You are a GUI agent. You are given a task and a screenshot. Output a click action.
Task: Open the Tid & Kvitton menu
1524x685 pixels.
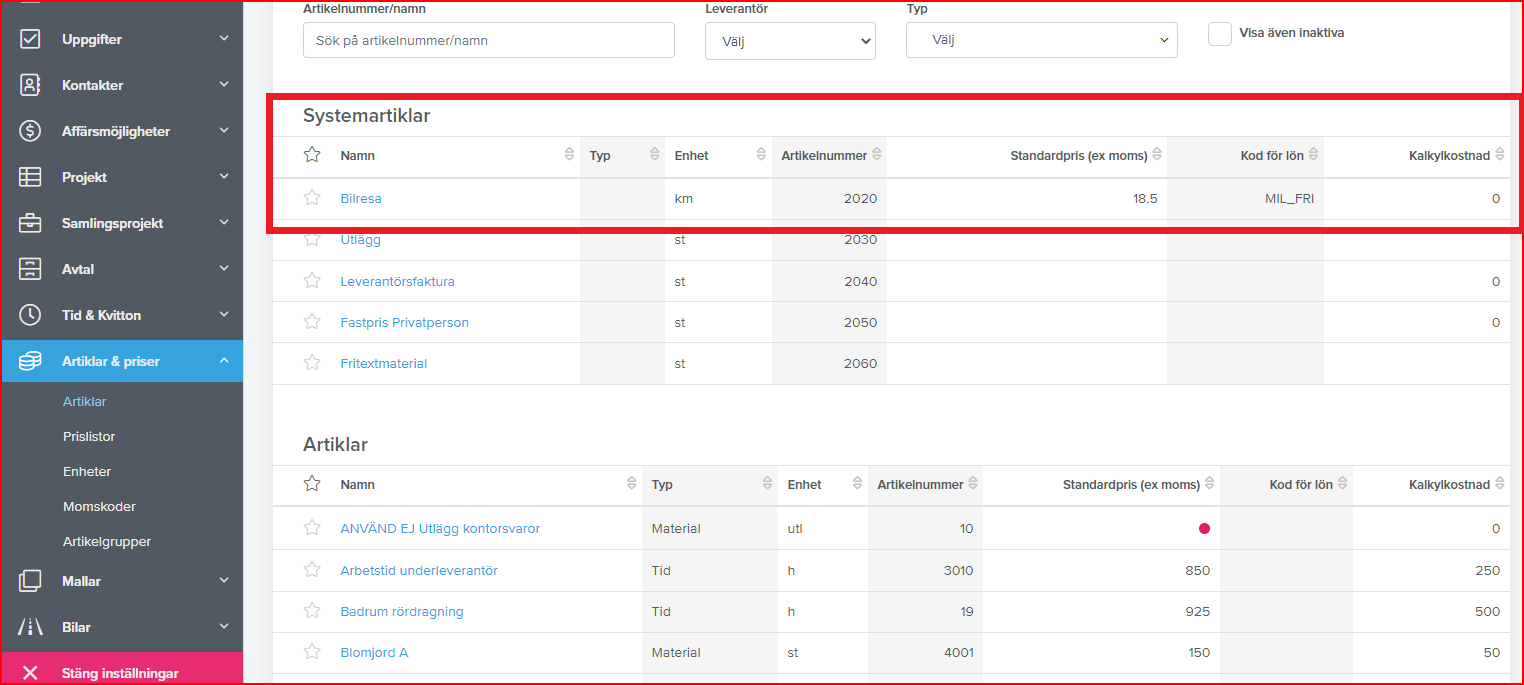pos(121,315)
